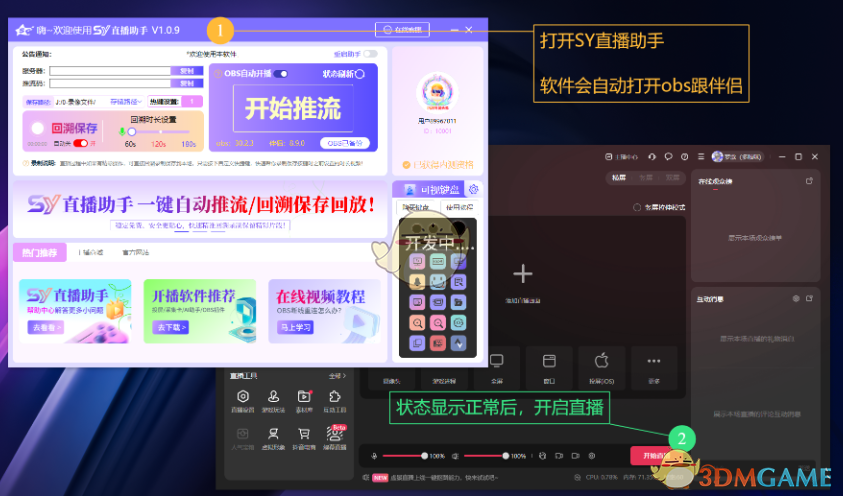843x496 pixels.
Task: Click the 马上学习 button on 在线视频教程 card
Action: click(x=296, y=327)
